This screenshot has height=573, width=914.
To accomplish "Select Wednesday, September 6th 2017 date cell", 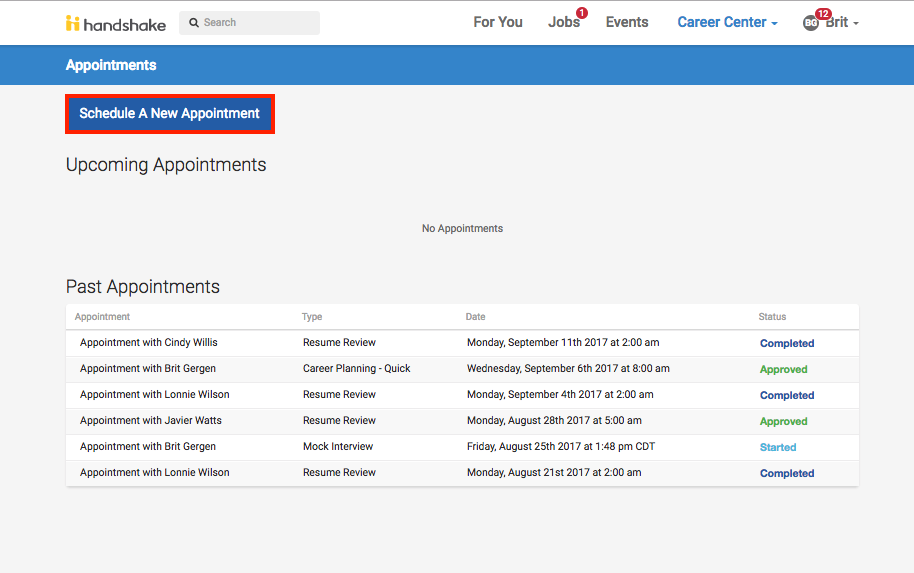I will tap(568, 368).
